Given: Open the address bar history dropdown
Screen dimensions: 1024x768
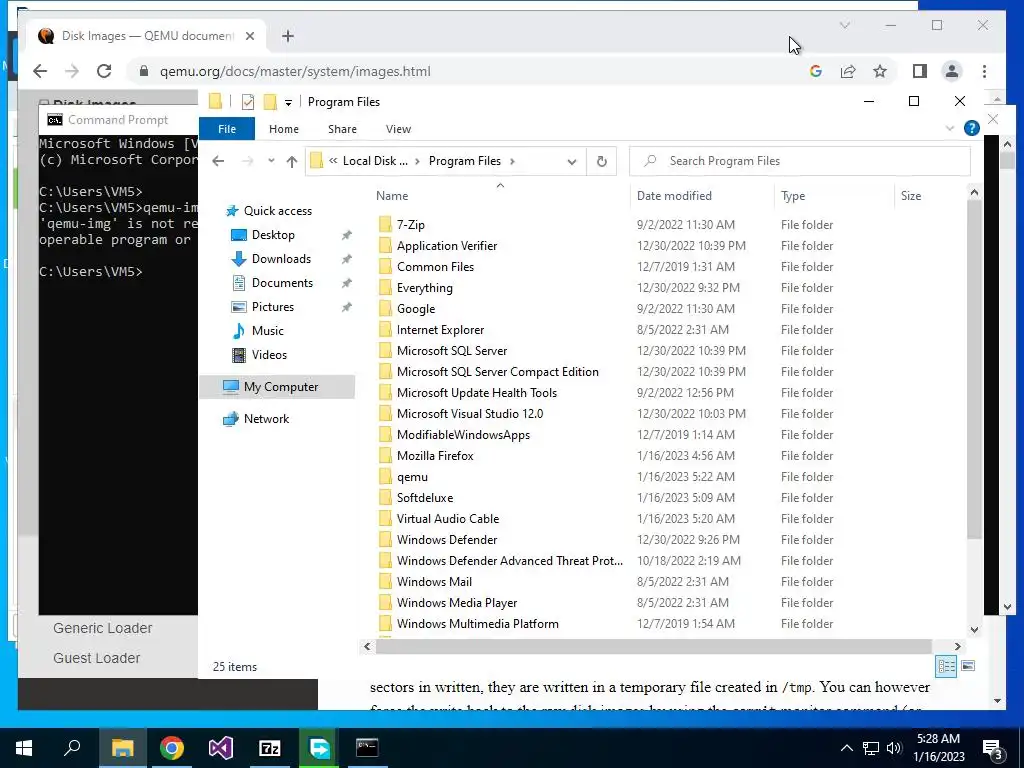Looking at the screenshot, I should (x=571, y=162).
